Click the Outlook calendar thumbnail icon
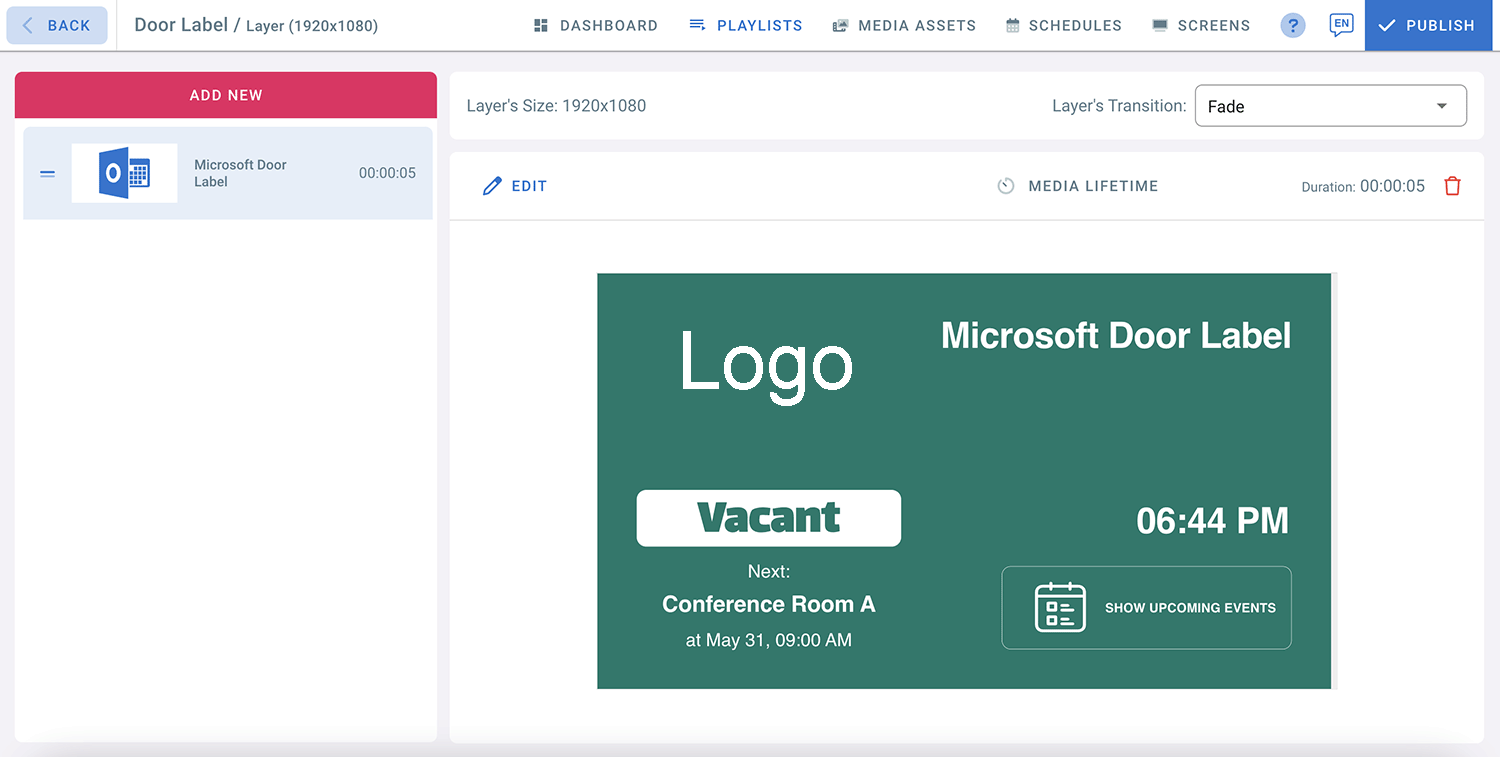The width and height of the screenshot is (1500, 757). (124, 174)
